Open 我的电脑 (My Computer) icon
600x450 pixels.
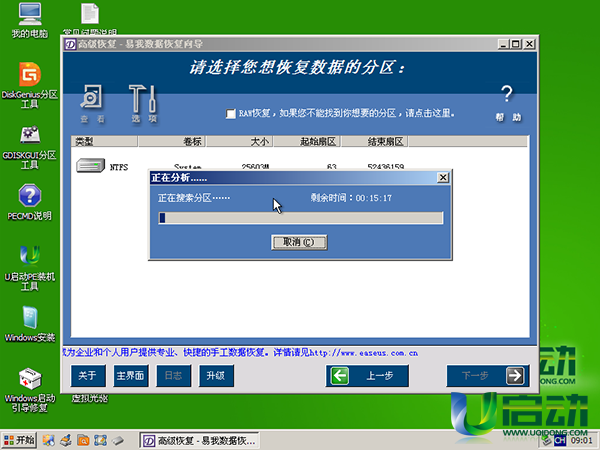coord(30,17)
